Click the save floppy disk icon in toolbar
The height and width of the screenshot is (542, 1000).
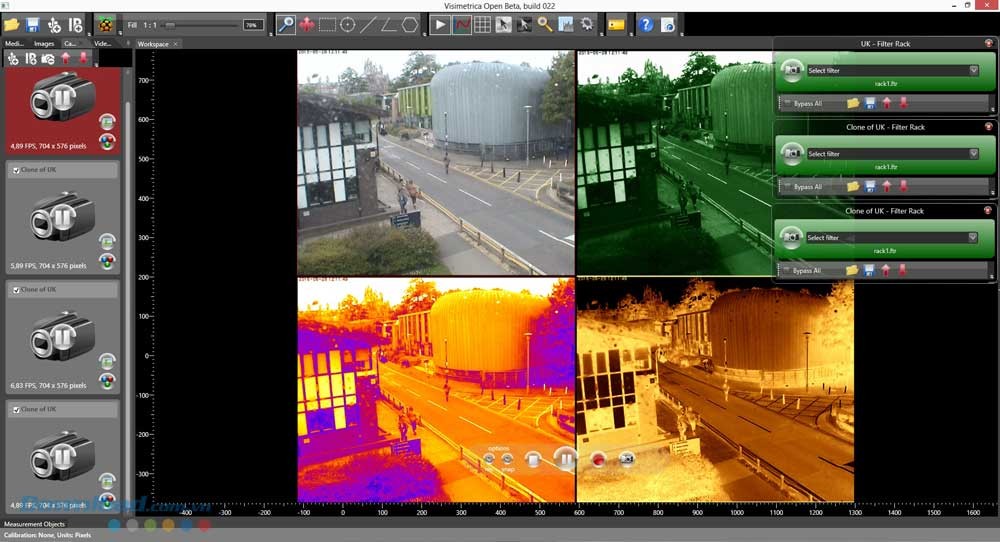33,24
